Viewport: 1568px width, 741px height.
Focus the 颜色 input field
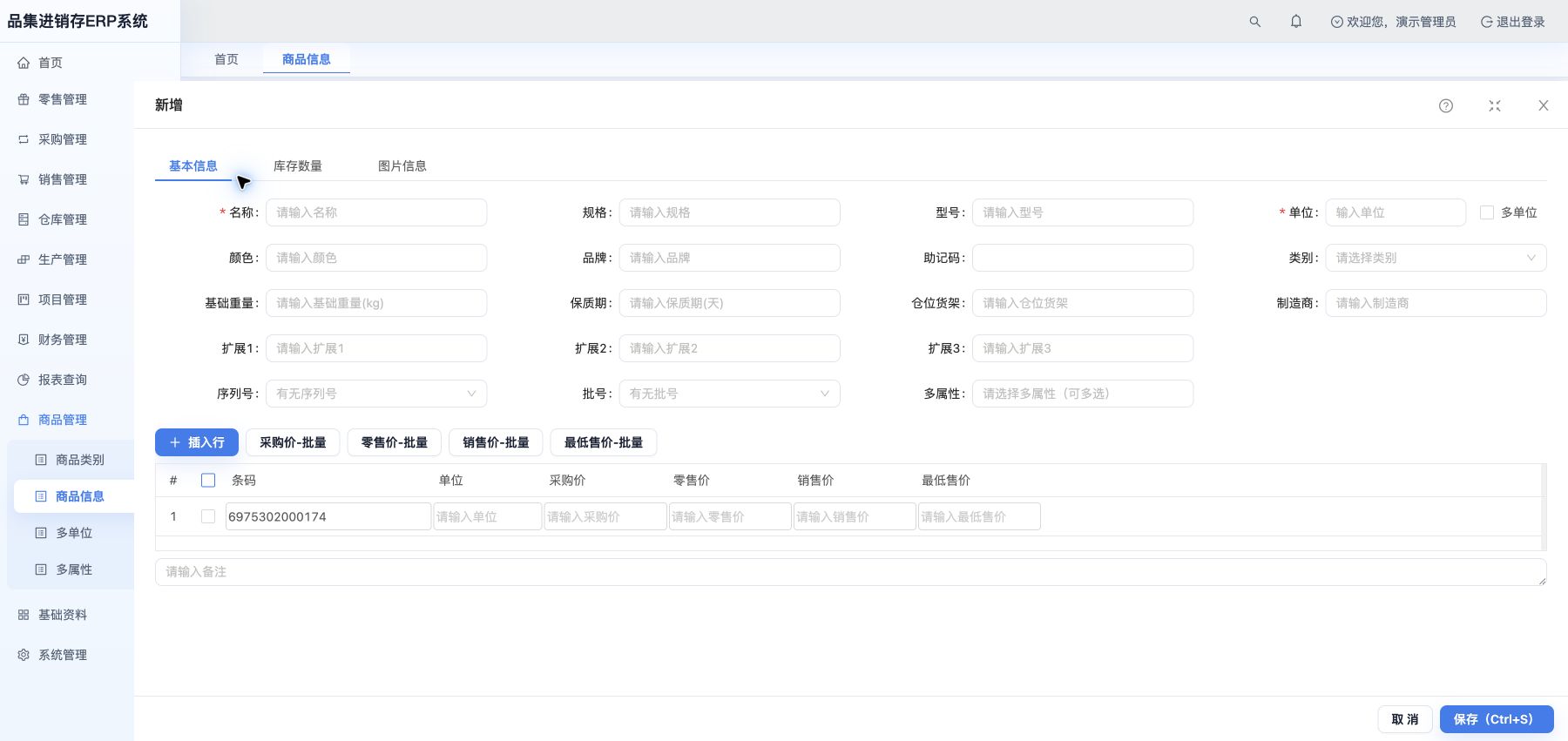(x=376, y=258)
